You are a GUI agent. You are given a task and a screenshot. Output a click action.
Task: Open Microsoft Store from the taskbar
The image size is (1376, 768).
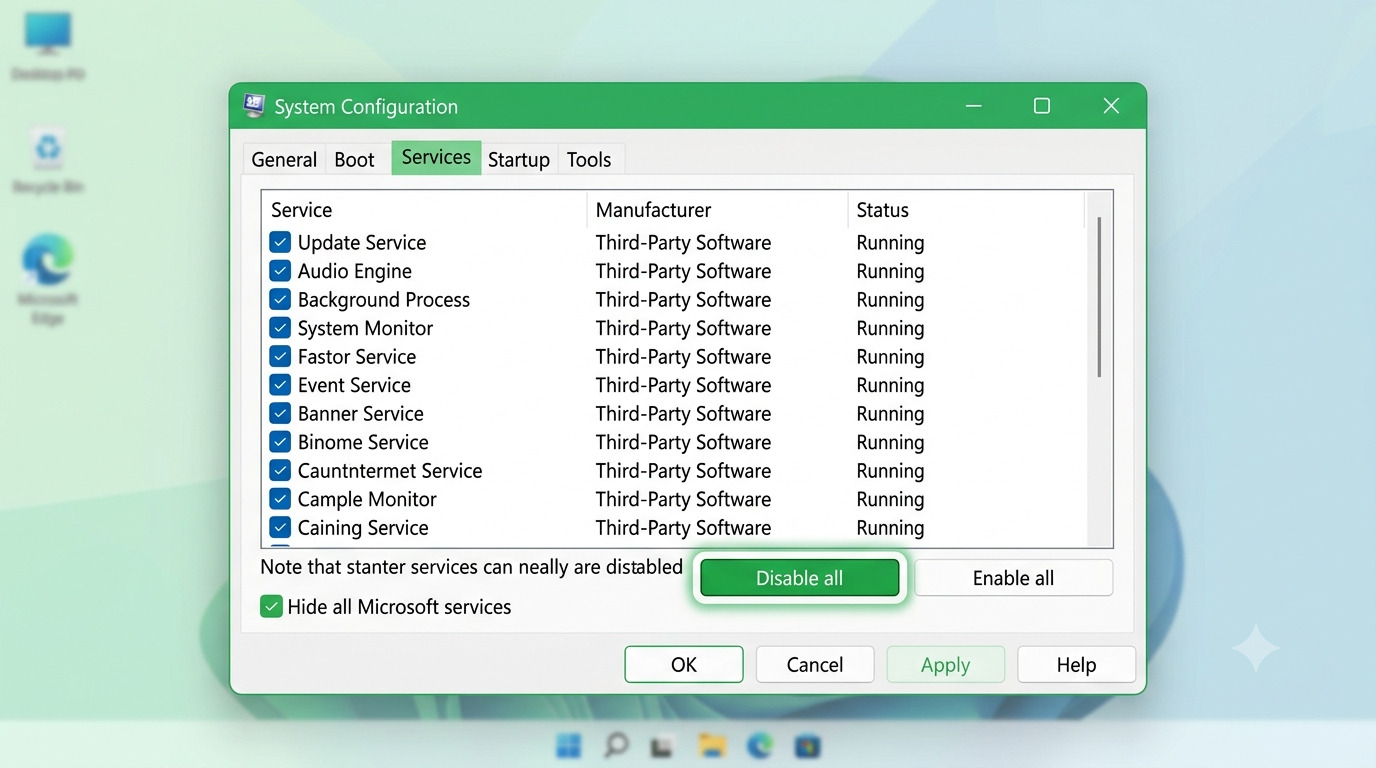coord(807,745)
